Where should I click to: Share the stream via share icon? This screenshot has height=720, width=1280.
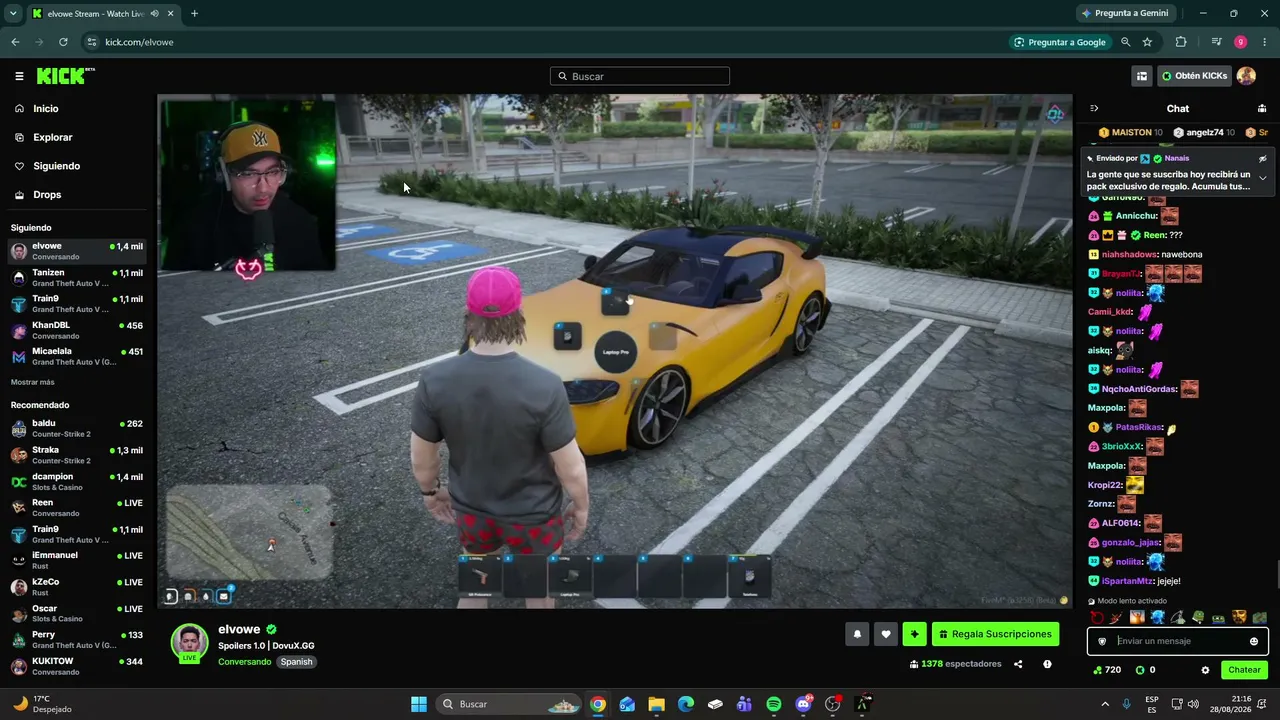pos(1018,664)
